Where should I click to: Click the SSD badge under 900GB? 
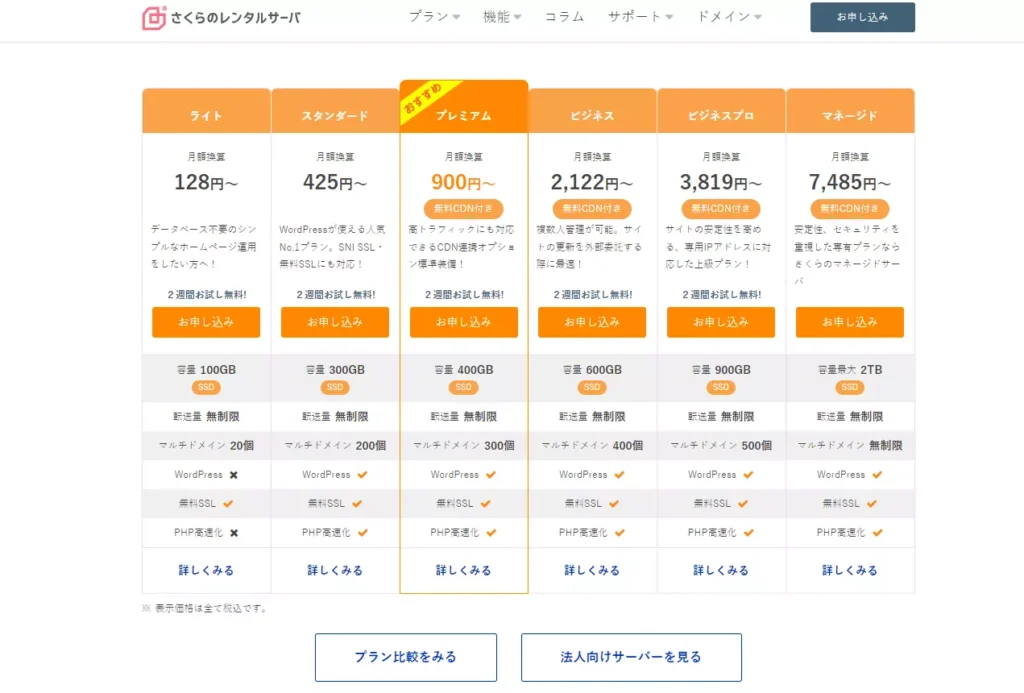coord(720,387)
